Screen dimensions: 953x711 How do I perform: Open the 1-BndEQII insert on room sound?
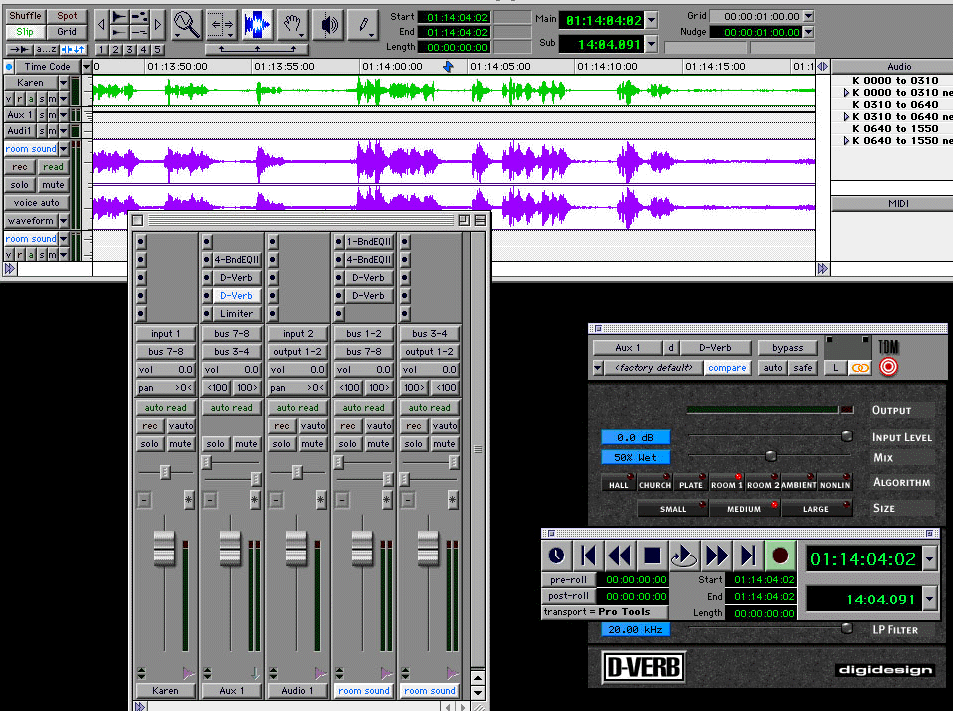(x=369, y=241)
